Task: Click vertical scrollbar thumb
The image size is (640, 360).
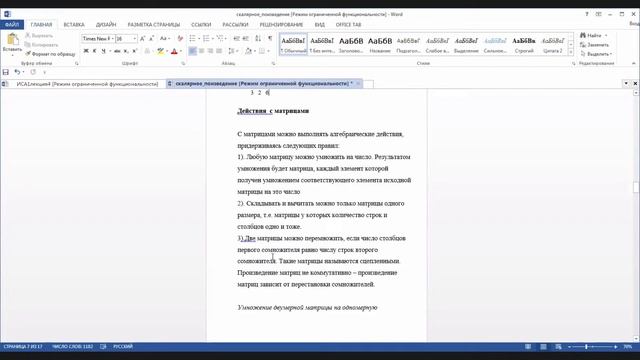Action: click(x=636, y=187)
